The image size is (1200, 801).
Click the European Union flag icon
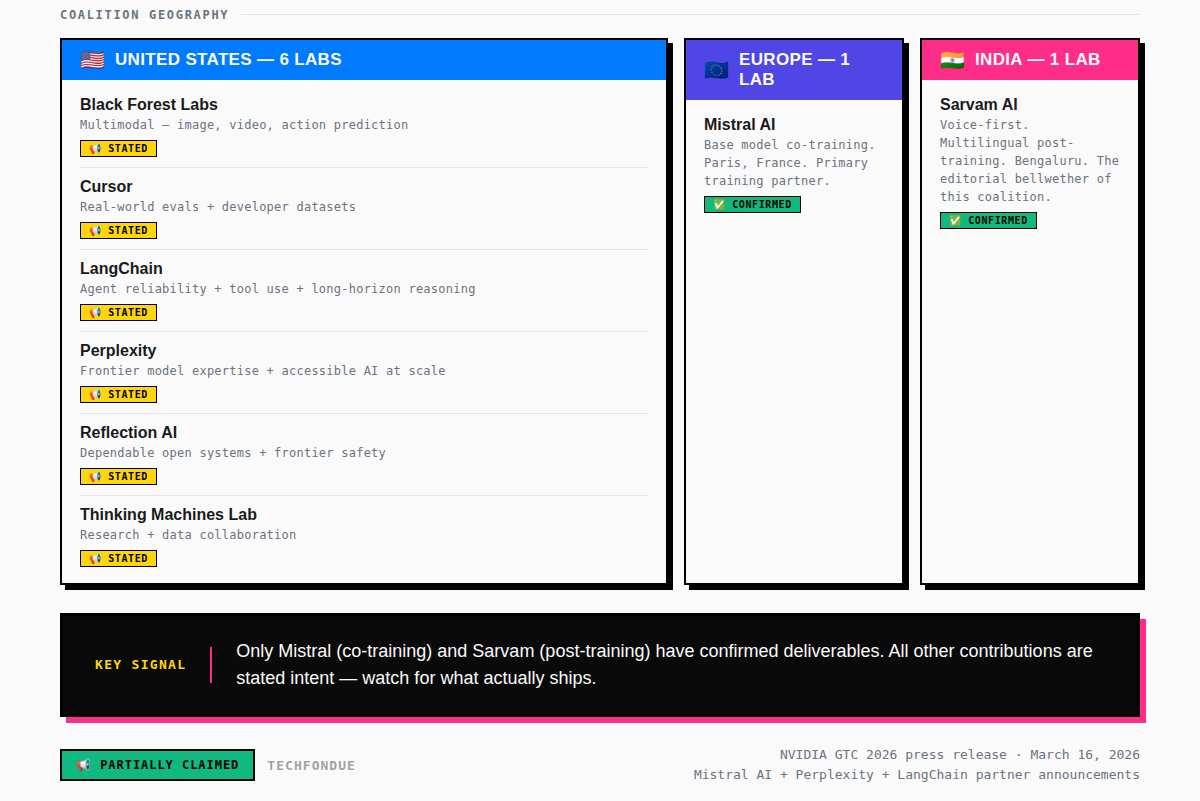coord(716,70)
